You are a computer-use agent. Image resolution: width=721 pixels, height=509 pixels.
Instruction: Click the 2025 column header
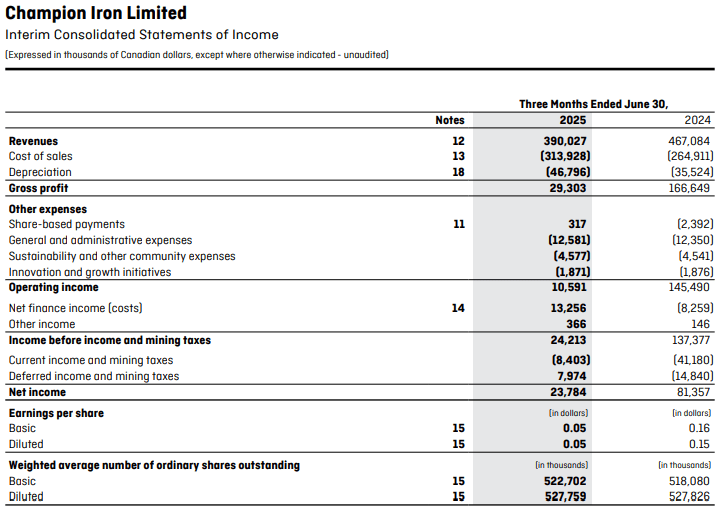[x=567, y=120]
